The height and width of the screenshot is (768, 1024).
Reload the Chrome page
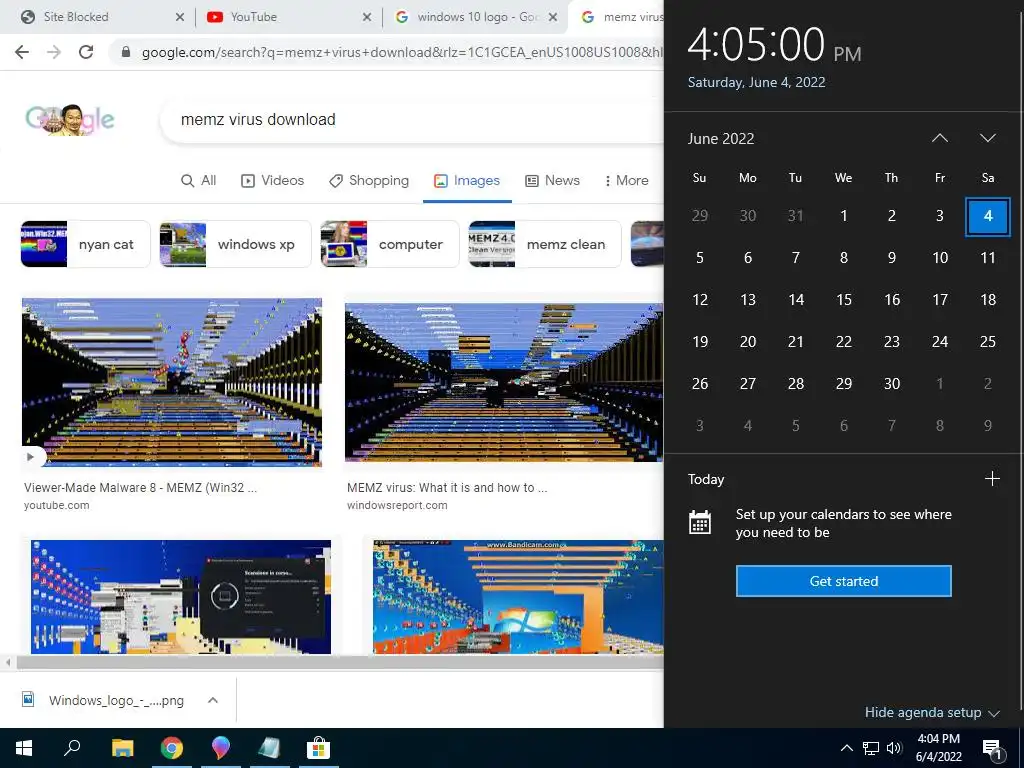point(86,52)
